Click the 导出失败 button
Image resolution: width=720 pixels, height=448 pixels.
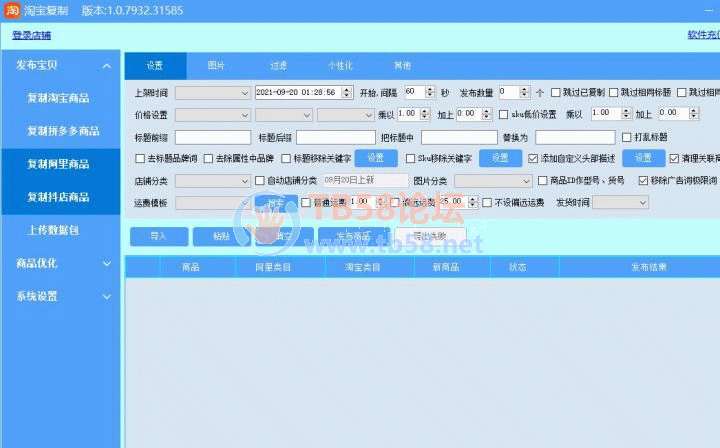pos(431,236)
